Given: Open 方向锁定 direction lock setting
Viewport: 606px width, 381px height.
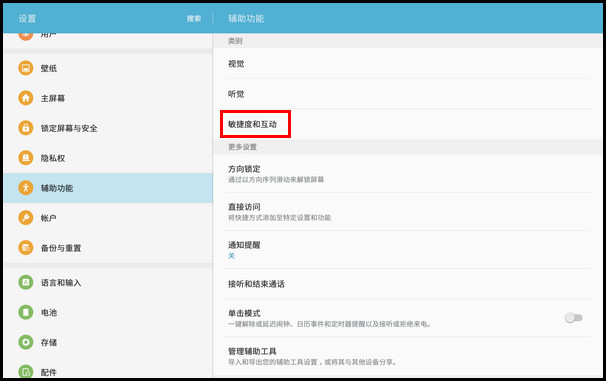Looking at the screenshot, I should 408,173.
